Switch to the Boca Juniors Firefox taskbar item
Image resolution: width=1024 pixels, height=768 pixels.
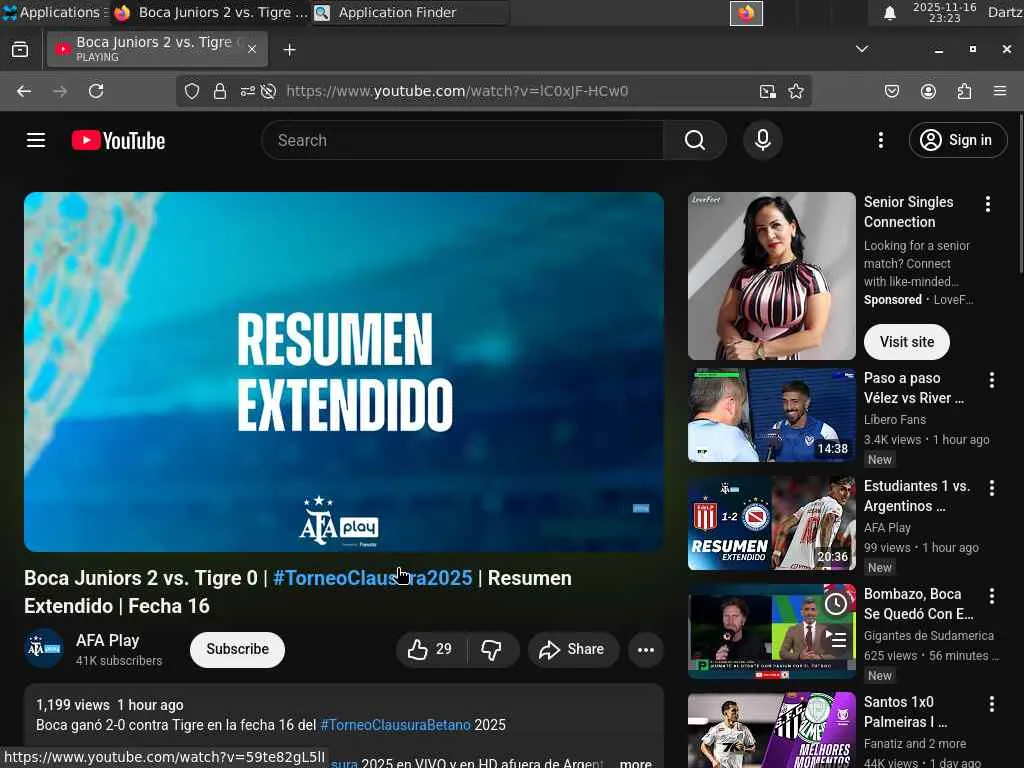(209, 12)
